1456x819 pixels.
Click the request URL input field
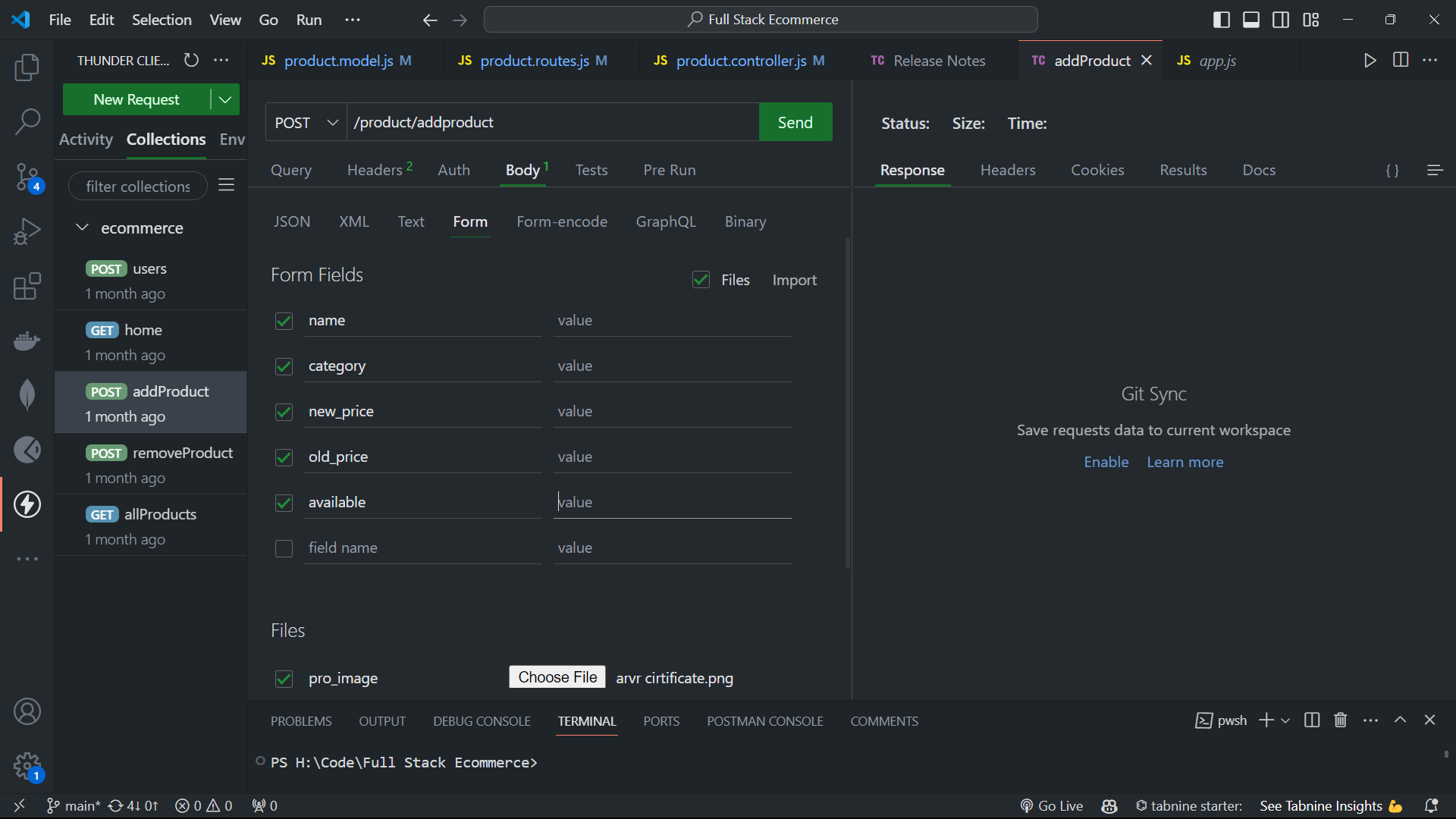click(553, 122)
